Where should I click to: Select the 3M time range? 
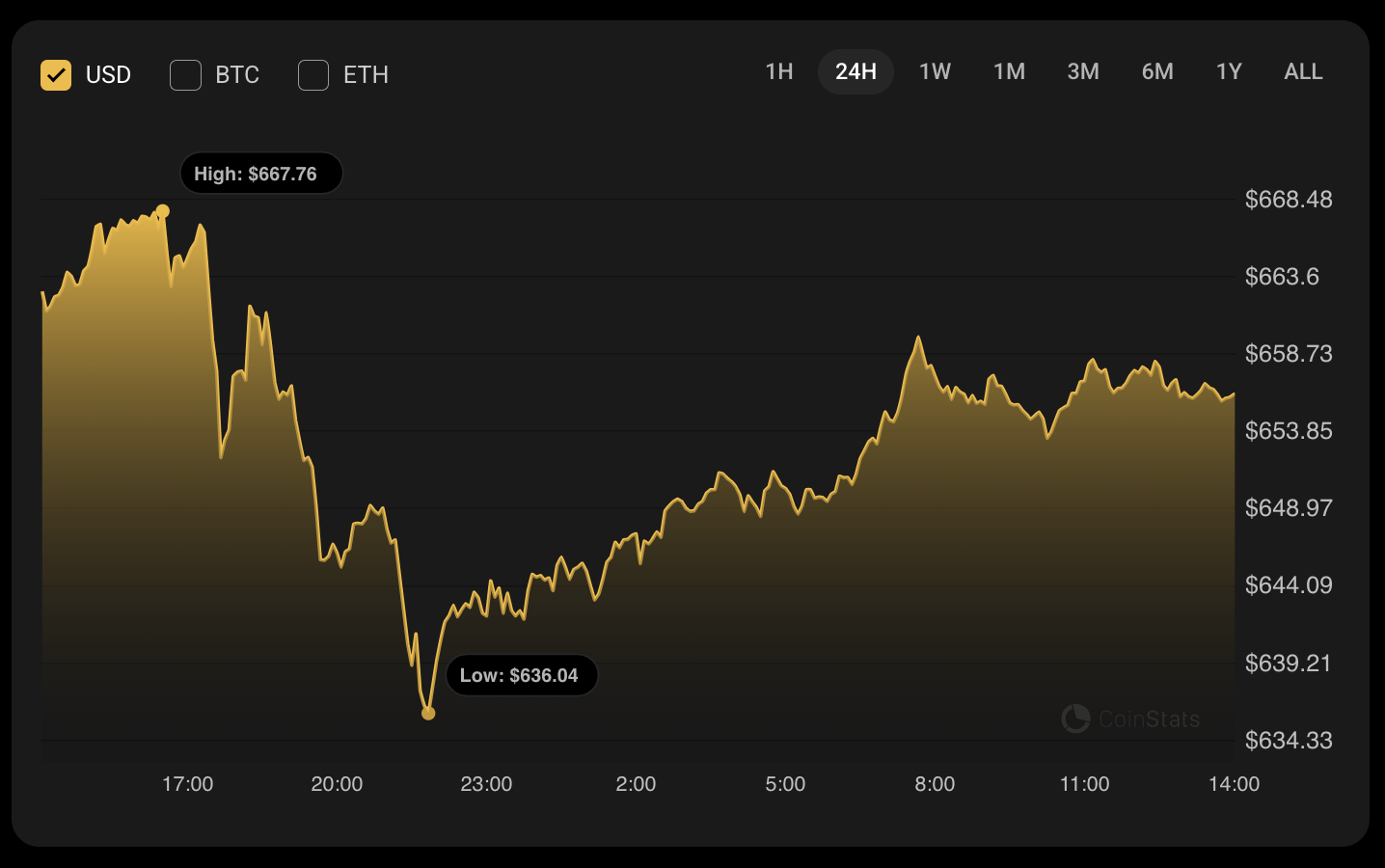click(1083, 72)
